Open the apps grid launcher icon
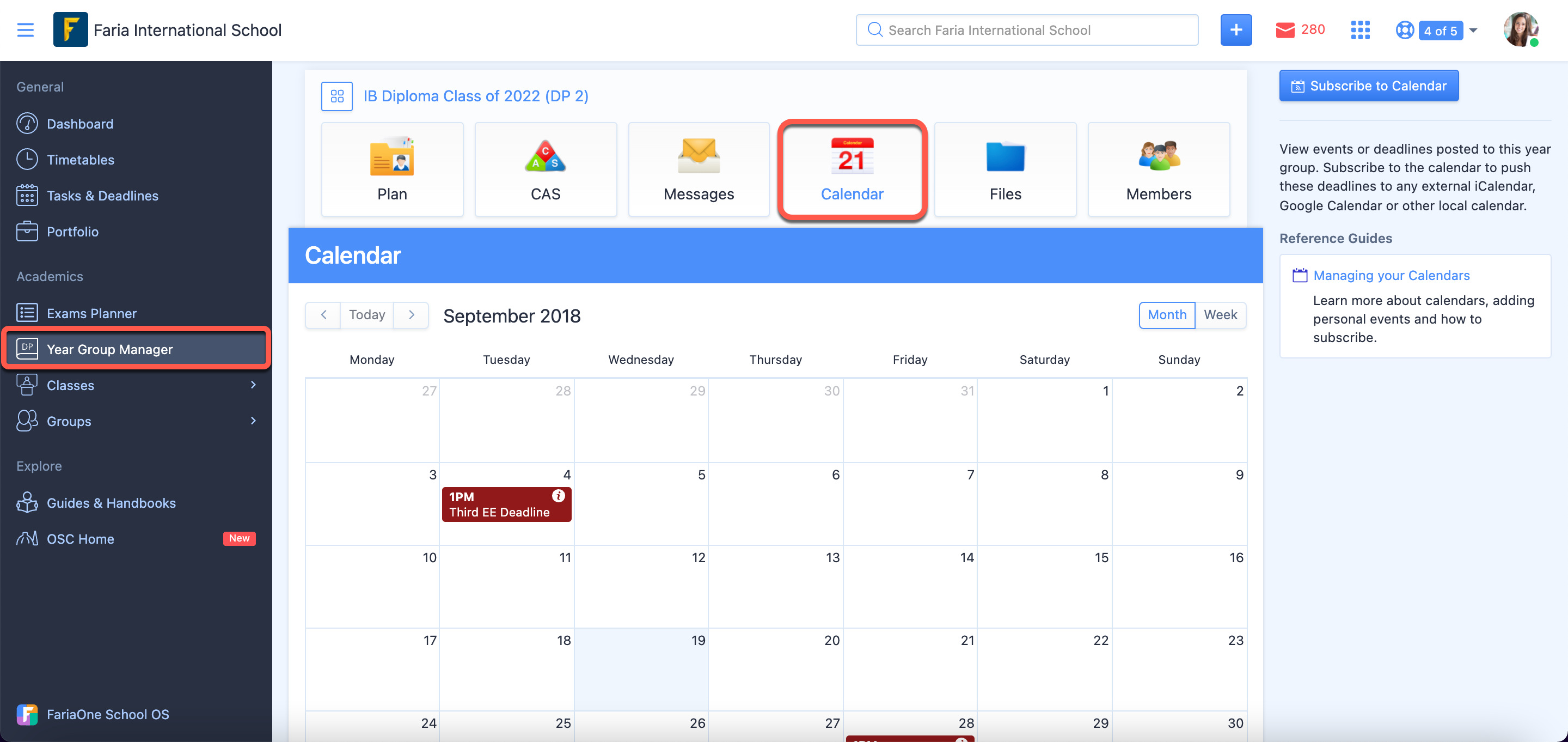The image size is (1568, 742). 1360,30
